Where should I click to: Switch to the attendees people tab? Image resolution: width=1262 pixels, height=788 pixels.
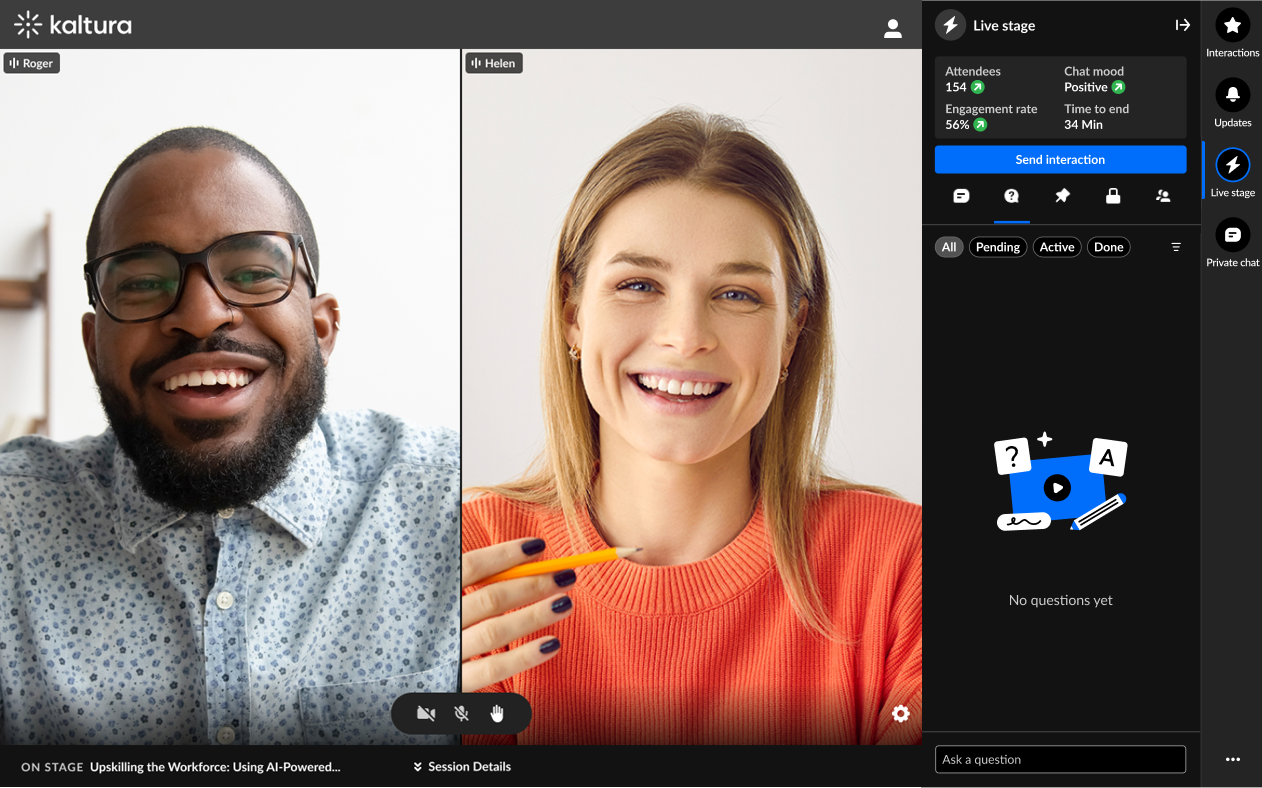1163,196
